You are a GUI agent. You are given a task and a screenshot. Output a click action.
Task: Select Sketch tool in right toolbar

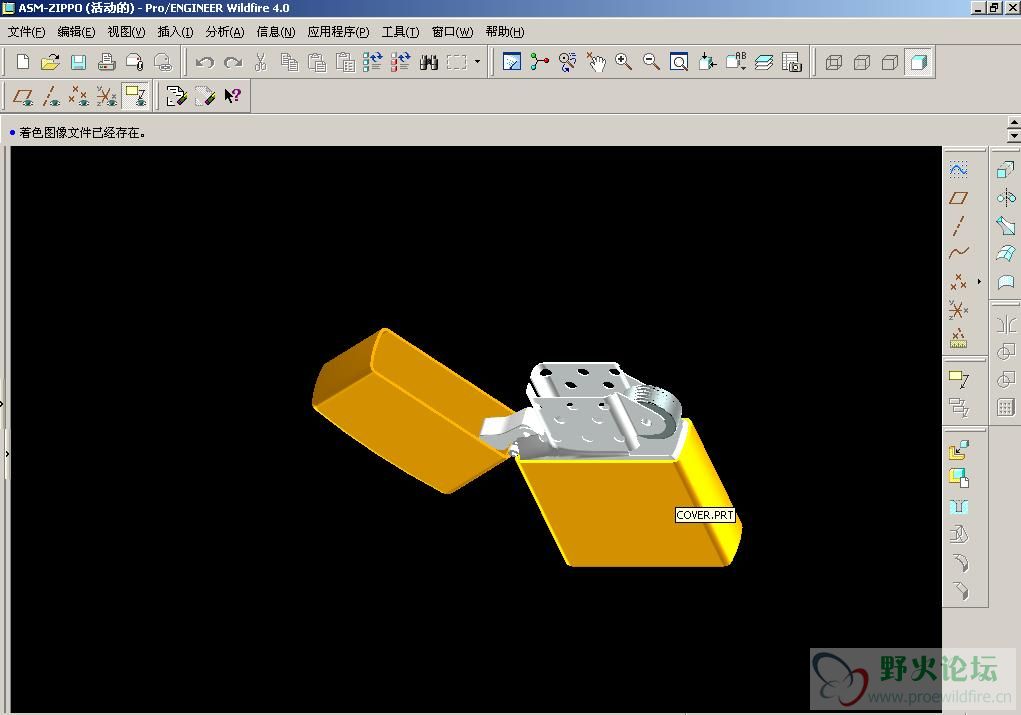pyautogui.click(x=958, y=170)
